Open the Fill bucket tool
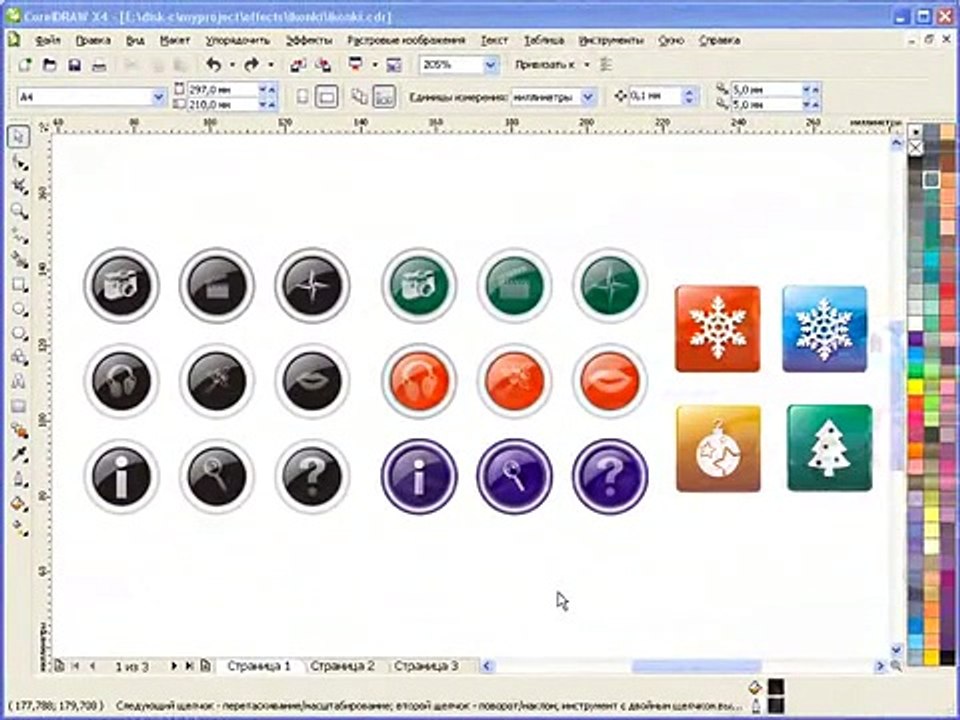This screenshot has width=960, height=720. tap(20, 504)
